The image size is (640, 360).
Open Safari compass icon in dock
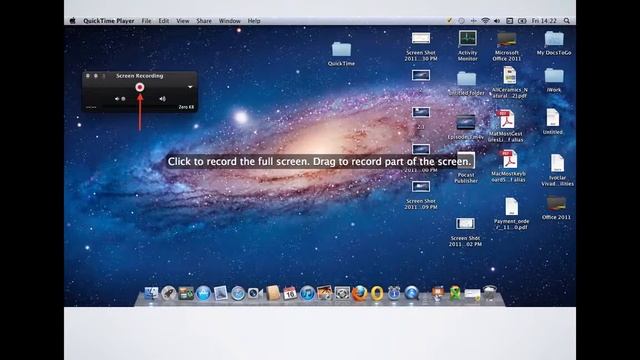[238, 293]
